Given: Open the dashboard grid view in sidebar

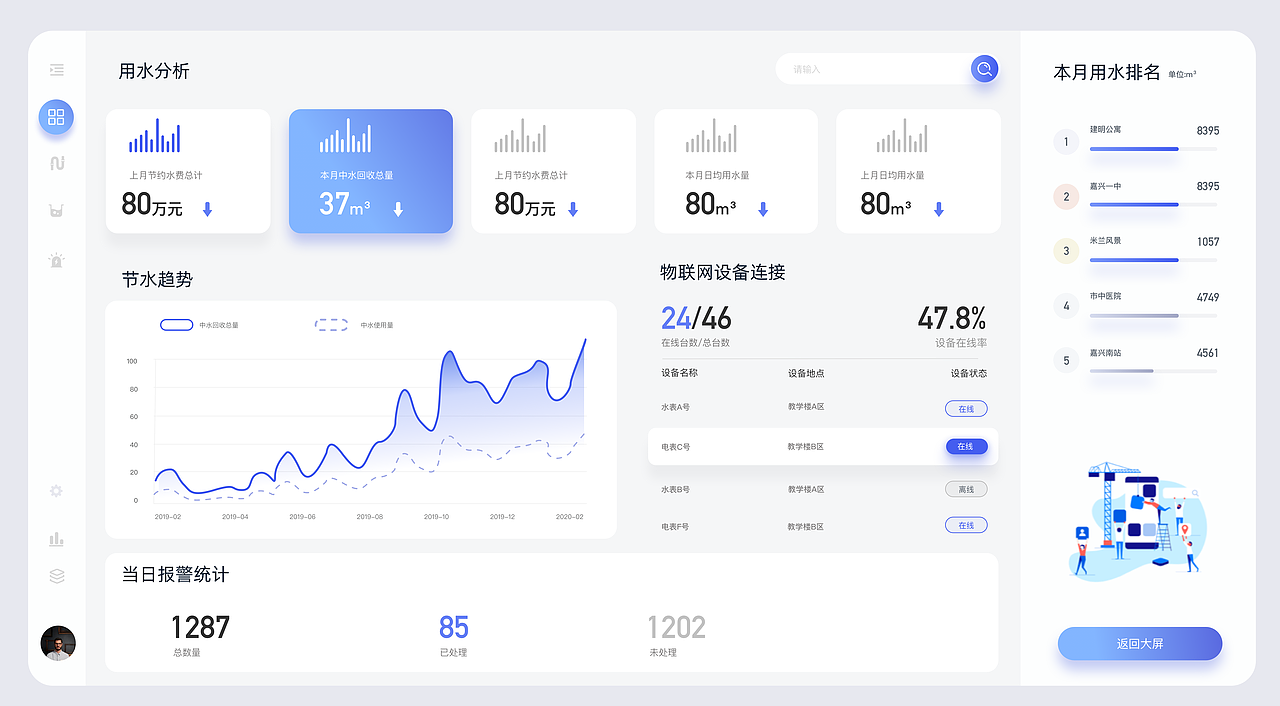Looking at the screenshot, I should click(56, 117).
